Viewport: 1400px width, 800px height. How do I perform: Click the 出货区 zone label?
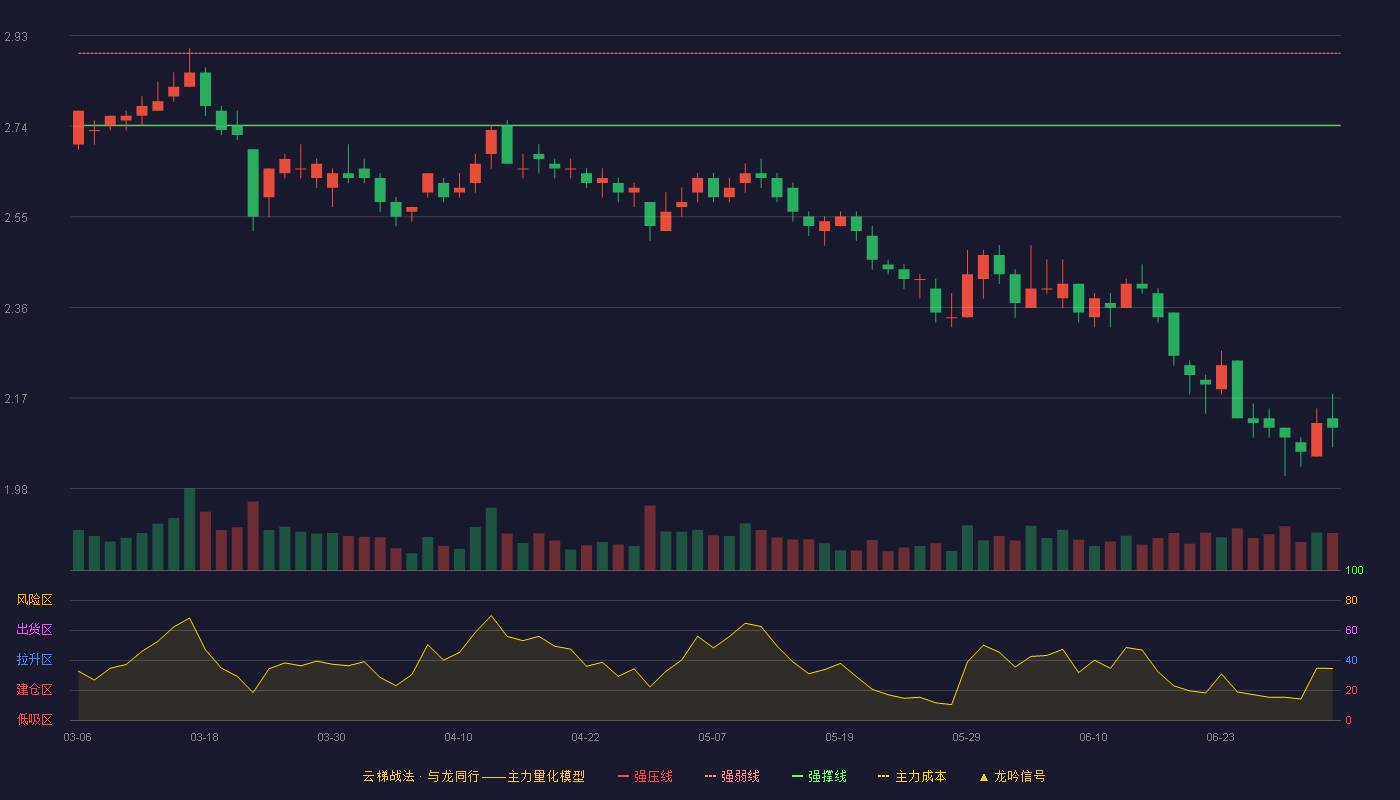pos(34,630)
